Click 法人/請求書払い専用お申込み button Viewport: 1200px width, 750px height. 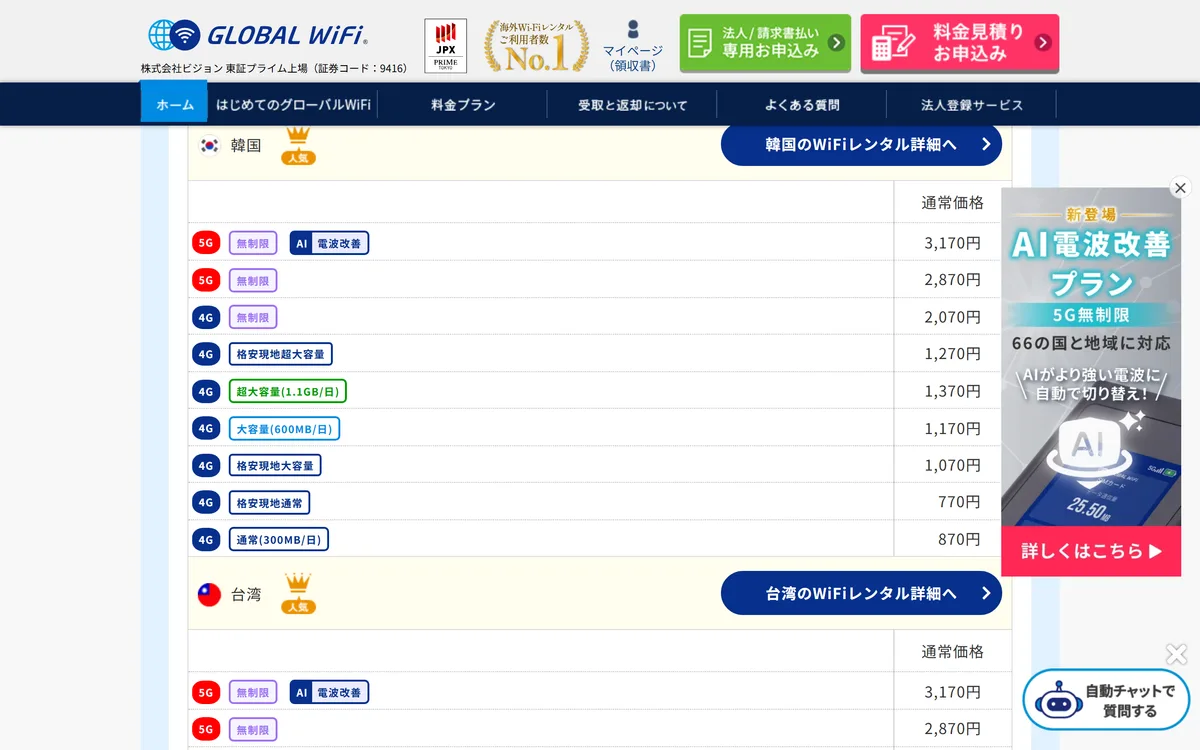click(x=765, y=43)
